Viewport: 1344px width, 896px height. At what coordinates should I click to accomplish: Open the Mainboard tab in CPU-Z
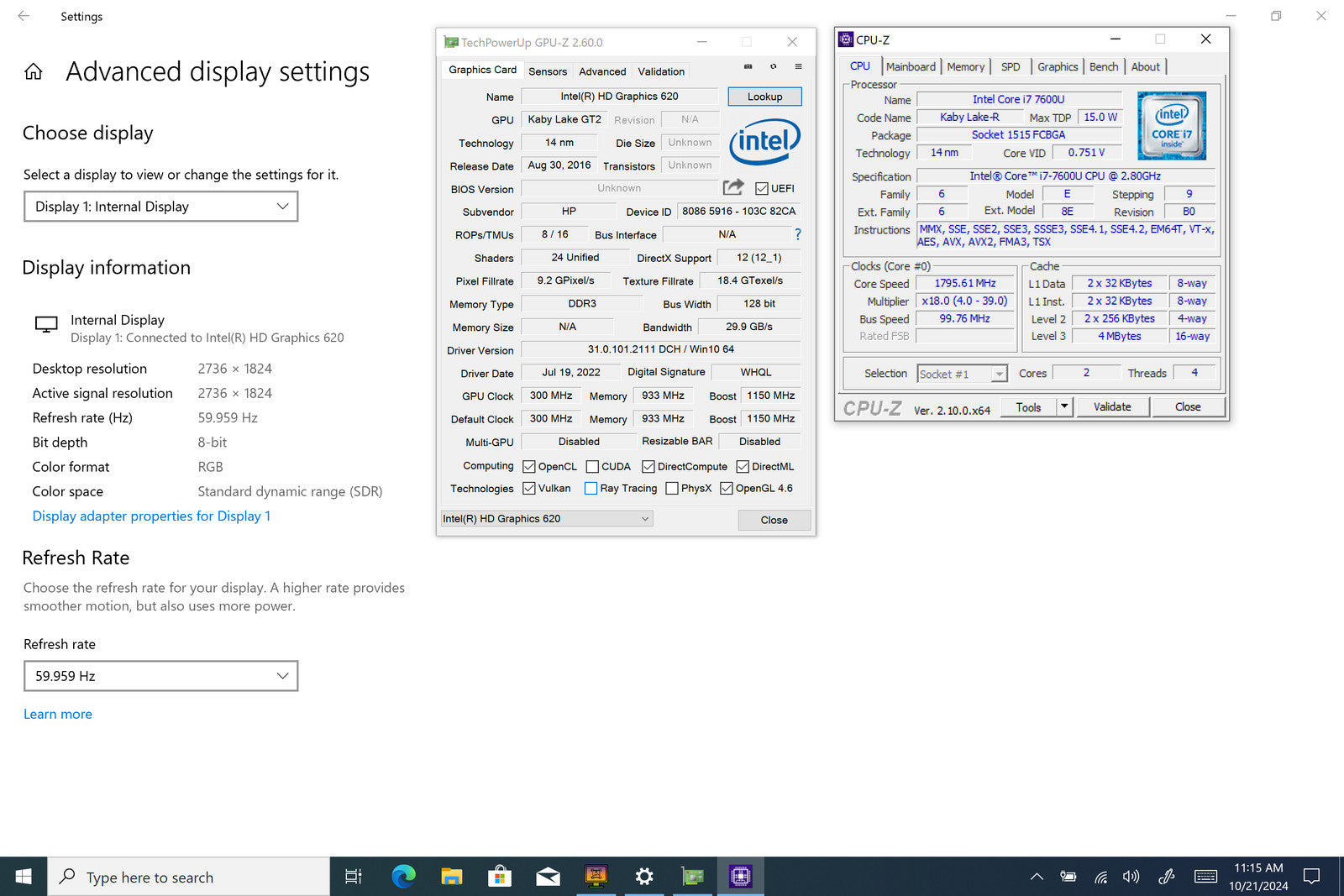point(911,66)
